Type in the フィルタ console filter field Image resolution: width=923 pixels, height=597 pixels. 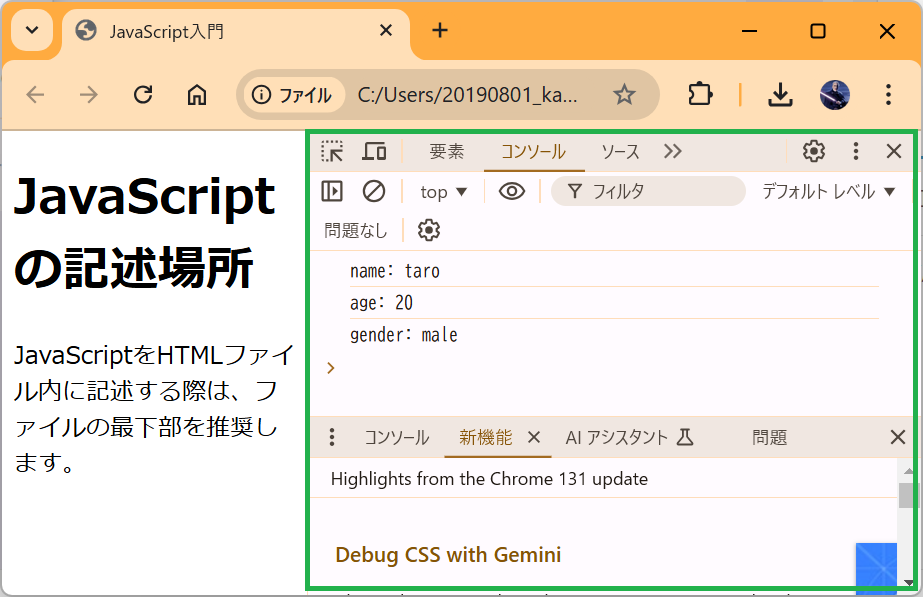point(660,191)
